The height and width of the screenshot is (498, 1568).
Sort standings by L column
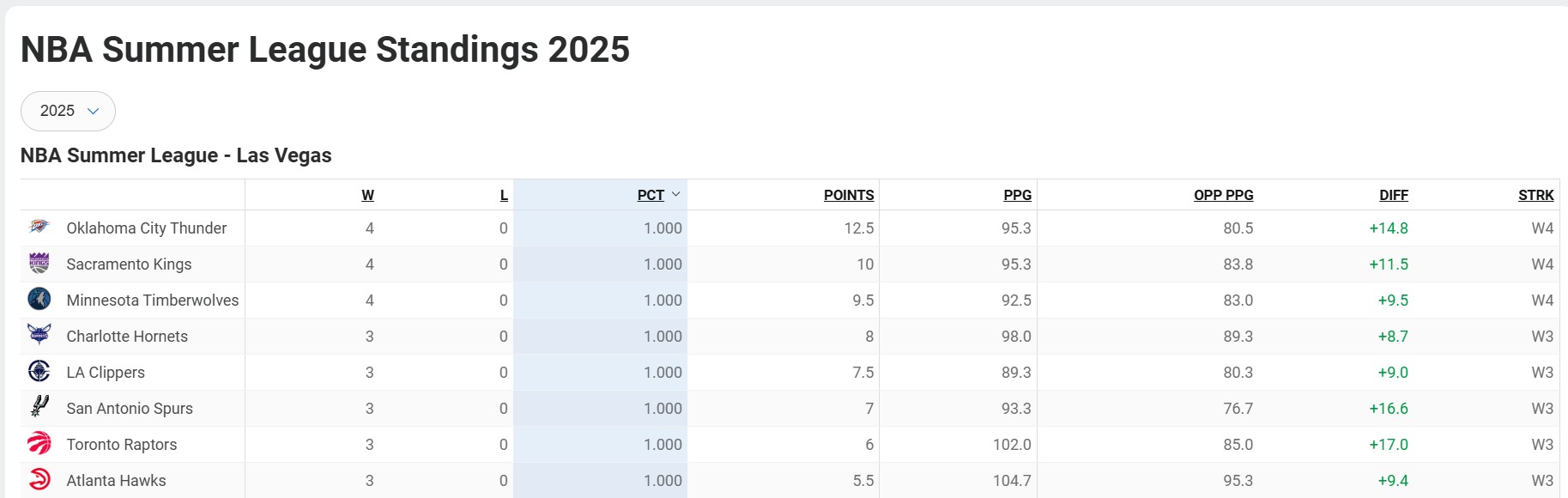(504, 195)
